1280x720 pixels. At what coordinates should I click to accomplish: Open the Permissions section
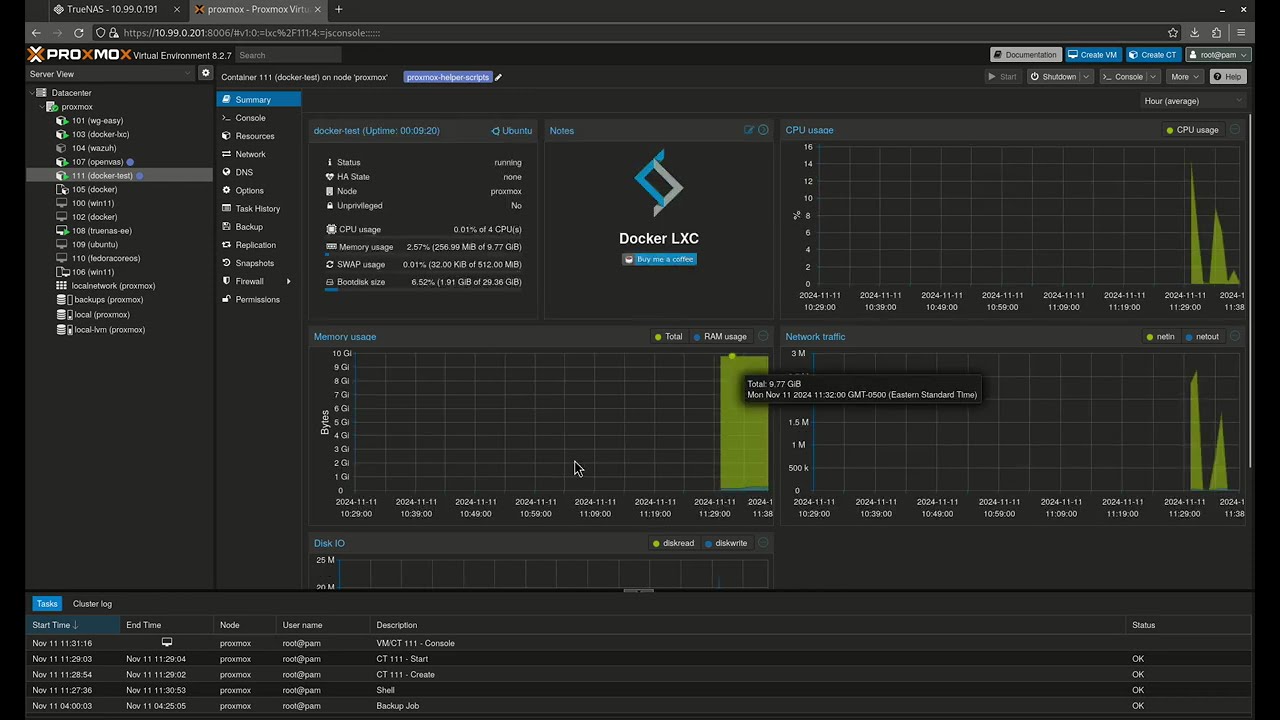(259, 299)
